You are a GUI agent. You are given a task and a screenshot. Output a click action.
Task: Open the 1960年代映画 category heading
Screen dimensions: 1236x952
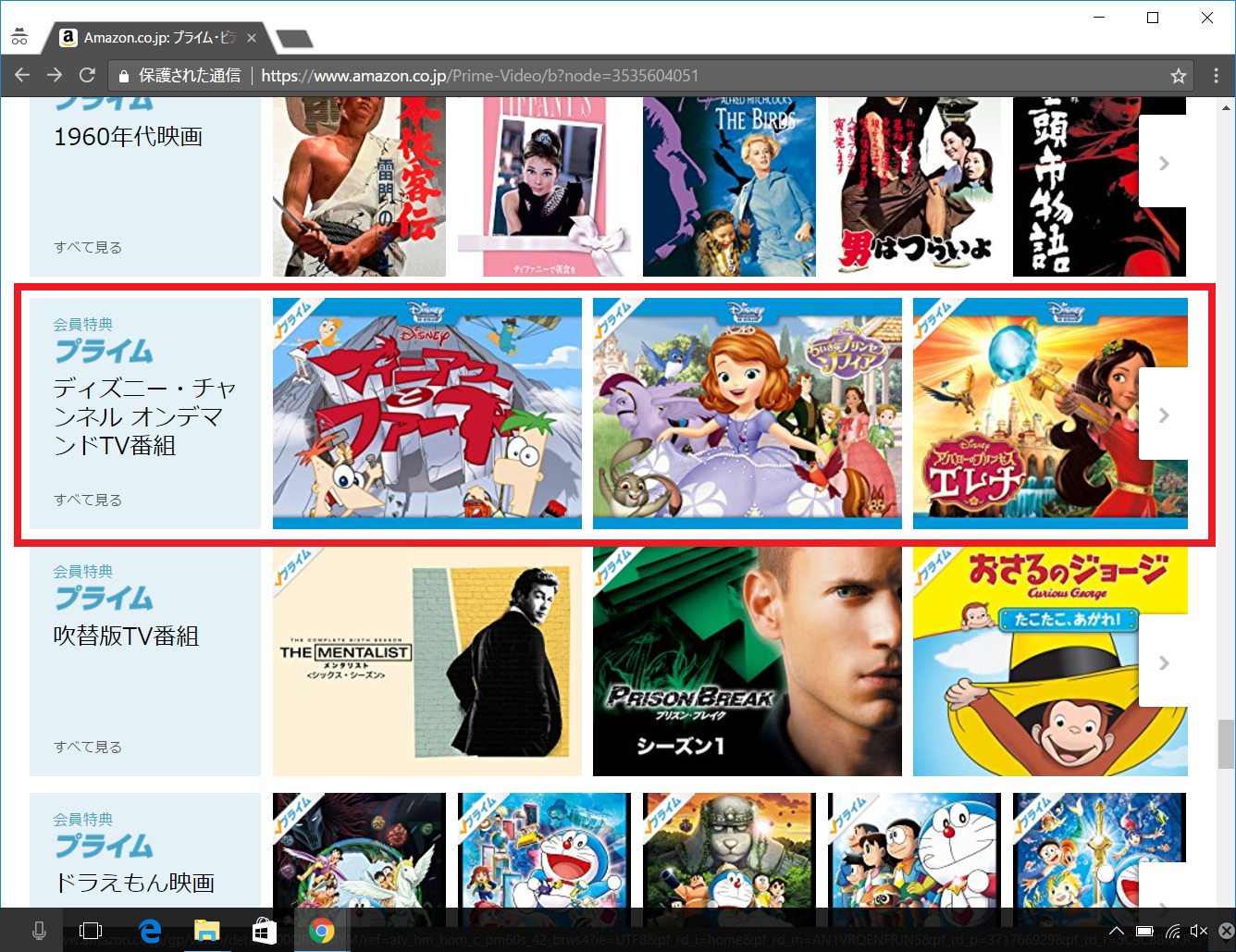128,136
